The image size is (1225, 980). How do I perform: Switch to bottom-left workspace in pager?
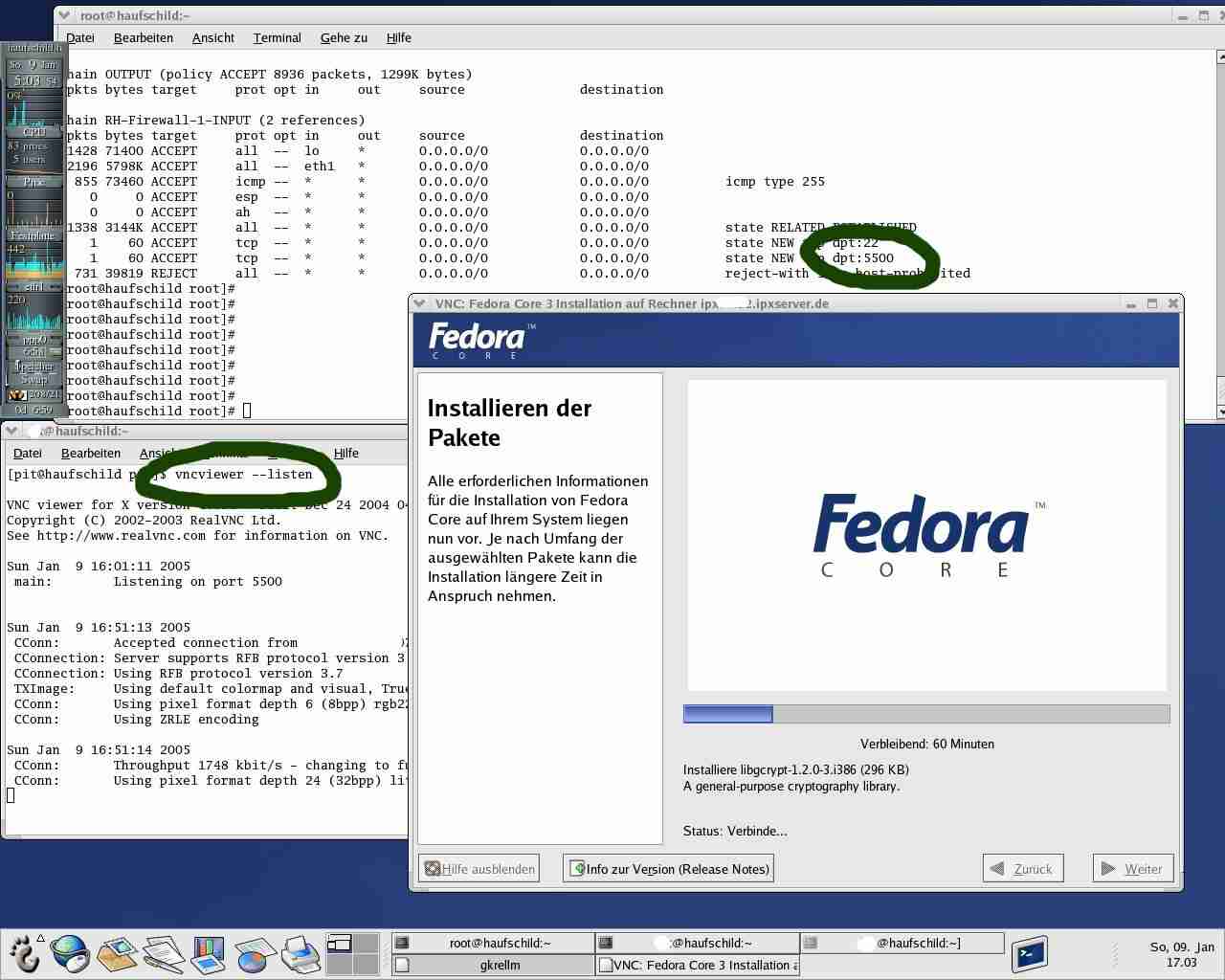[x=340, y=965]
